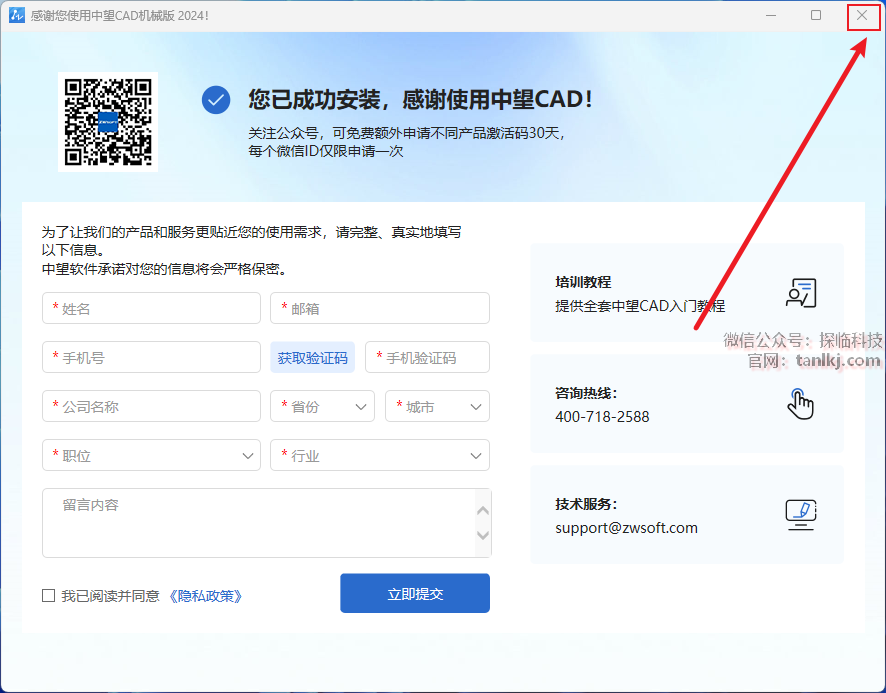Click the message box scroll down arrow
The height and width of the screenshot is (693, 886).
coord(483,535)
